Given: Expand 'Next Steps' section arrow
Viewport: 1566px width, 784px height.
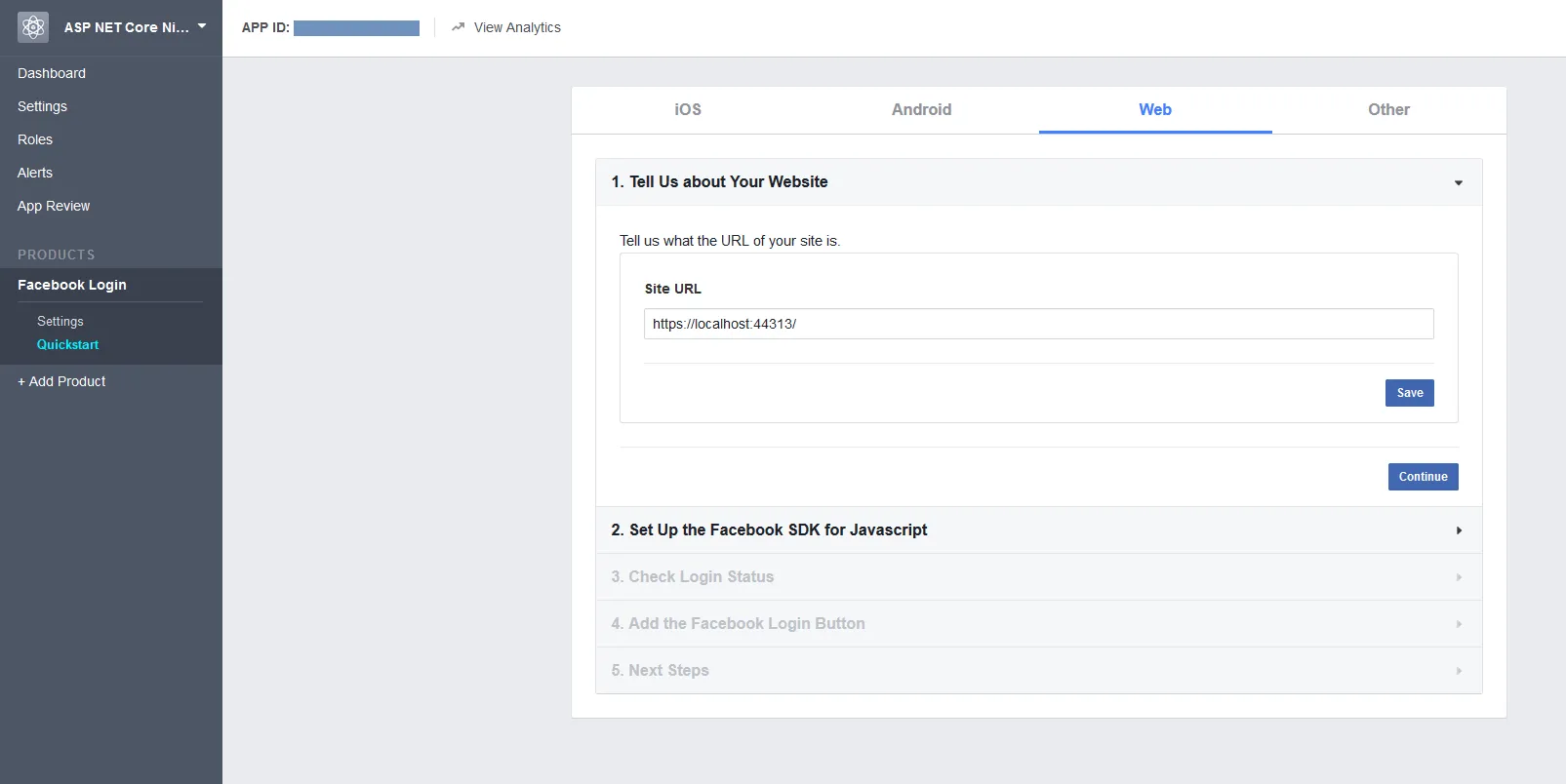Looking at the screenshot, I should [1459, 671].
